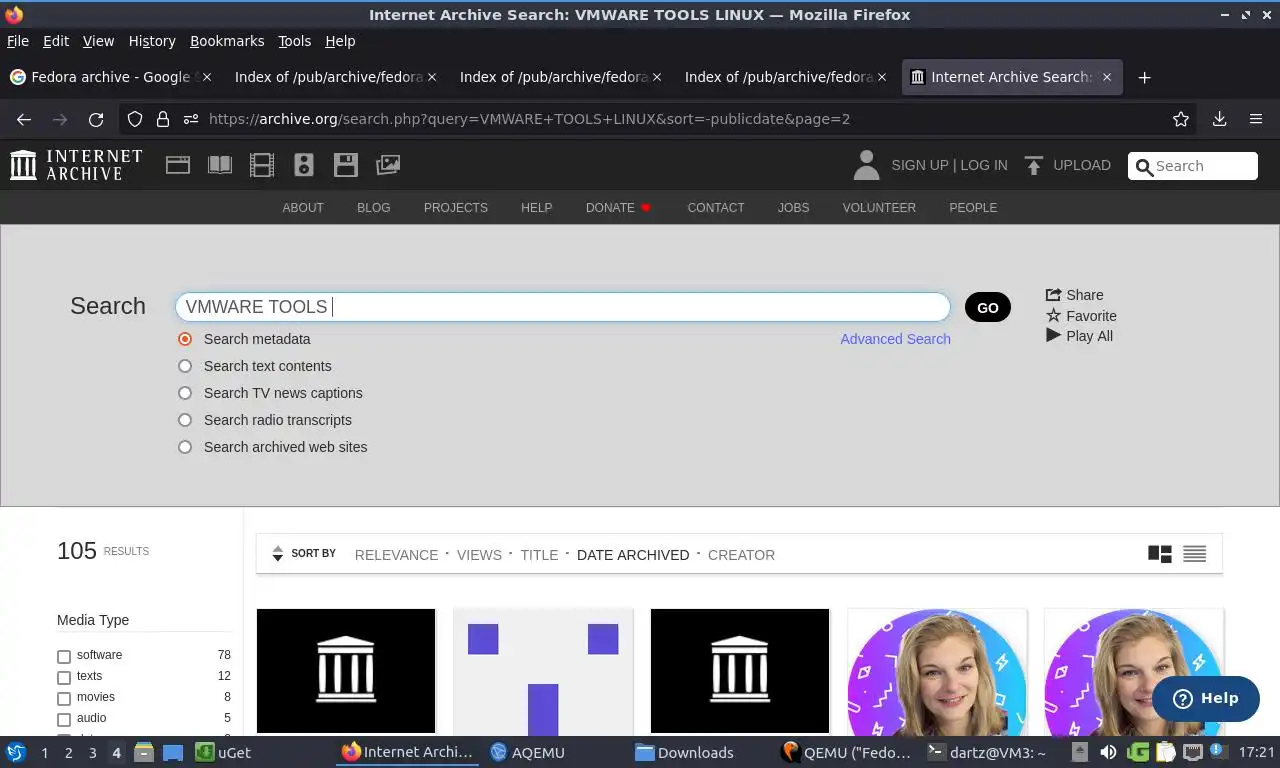Sort results by VIEWS
The height and width of the screenshot is (768, 1280).
coord(479,555)
